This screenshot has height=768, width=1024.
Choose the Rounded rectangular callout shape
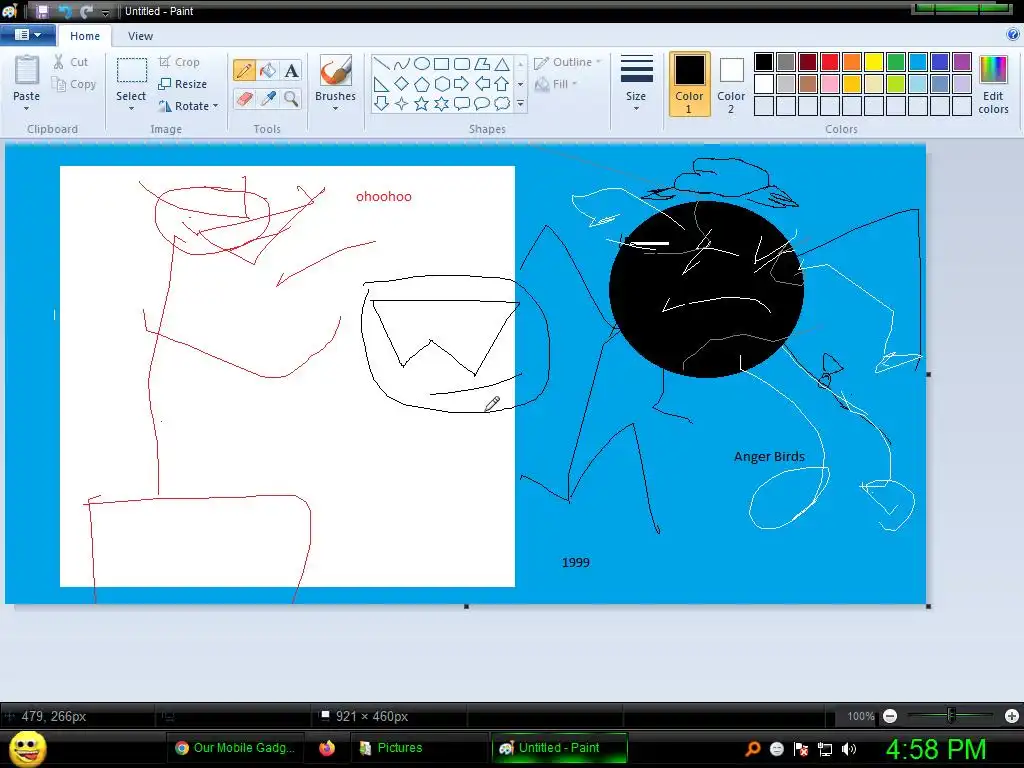tap(462, 103)
